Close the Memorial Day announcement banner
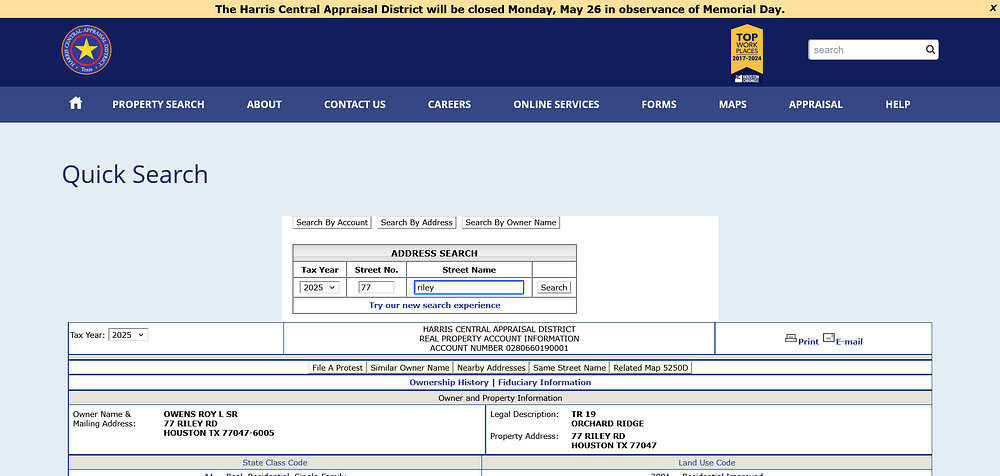The height and width of the screenshot is (476, 1000). click(x=994, y=8)
